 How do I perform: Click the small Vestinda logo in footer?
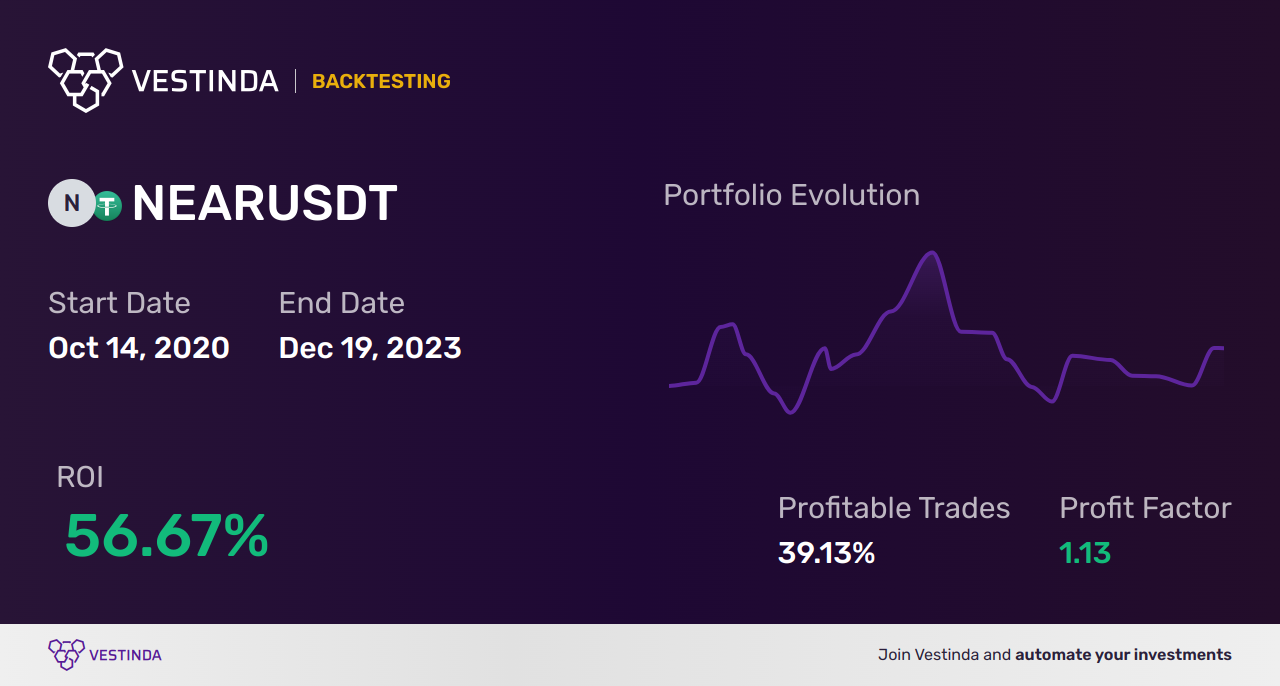coord(66,654)
